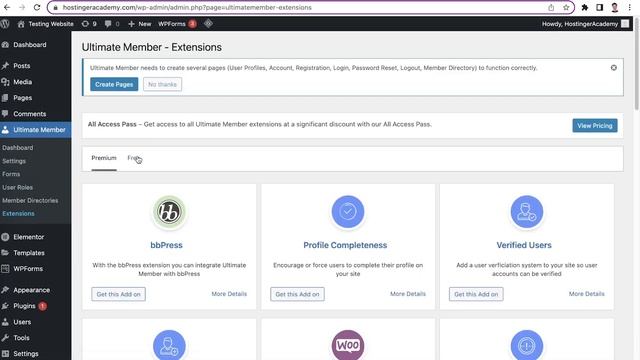Open Pages in the sidebar
Screen dimensions: 640x360
click(x=22, y=98)
